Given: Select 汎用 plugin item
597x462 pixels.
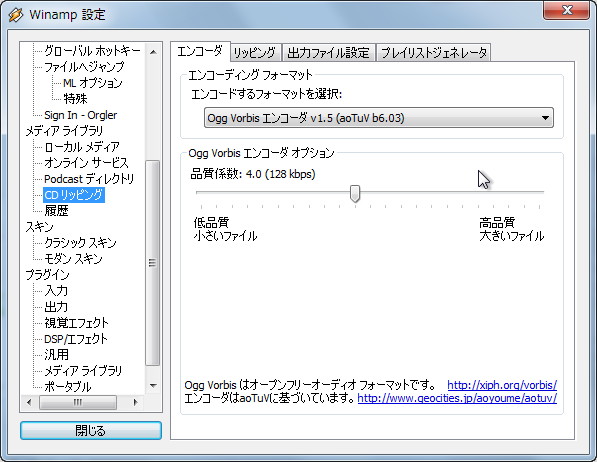Looking at the screenshot, I should click(56, 355).
